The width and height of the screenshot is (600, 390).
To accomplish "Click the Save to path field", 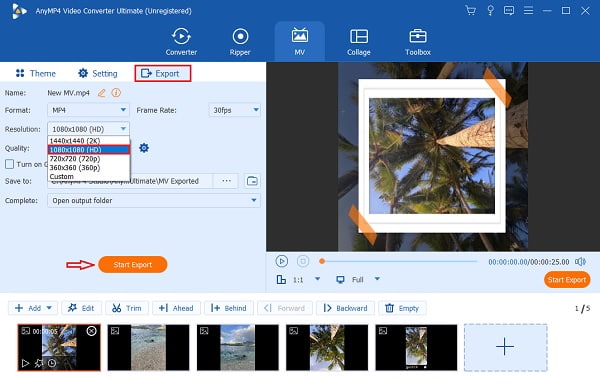I will click(130, 181).
